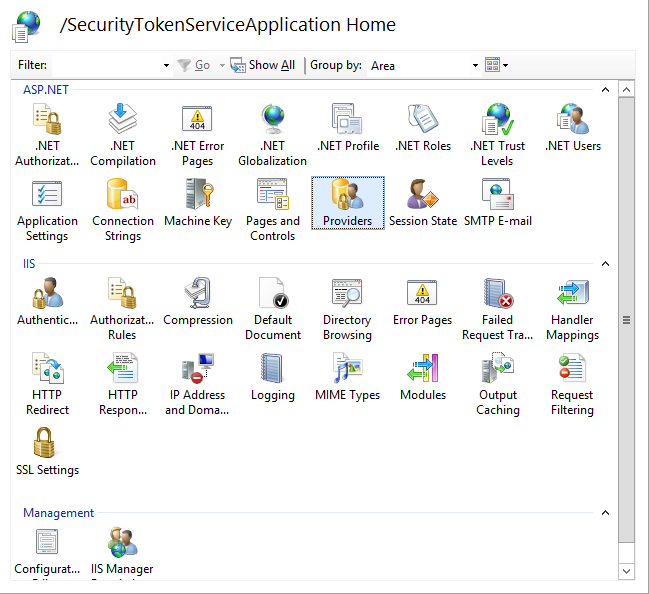Open Directory Browsing
Viewport: 649px width, 594px height.
pos(347,309)
